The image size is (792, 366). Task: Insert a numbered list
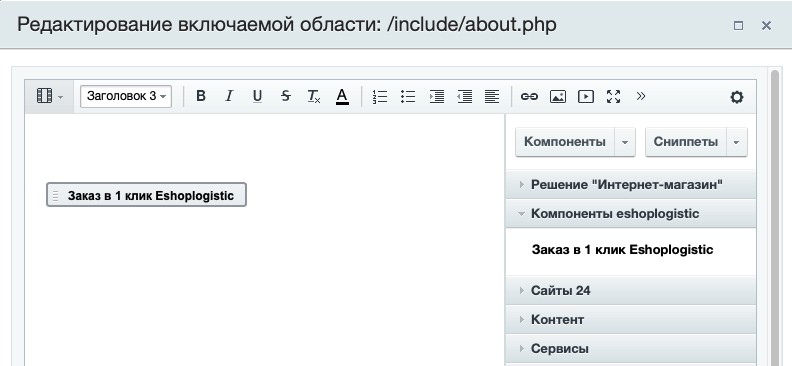(x=379, y=96)
